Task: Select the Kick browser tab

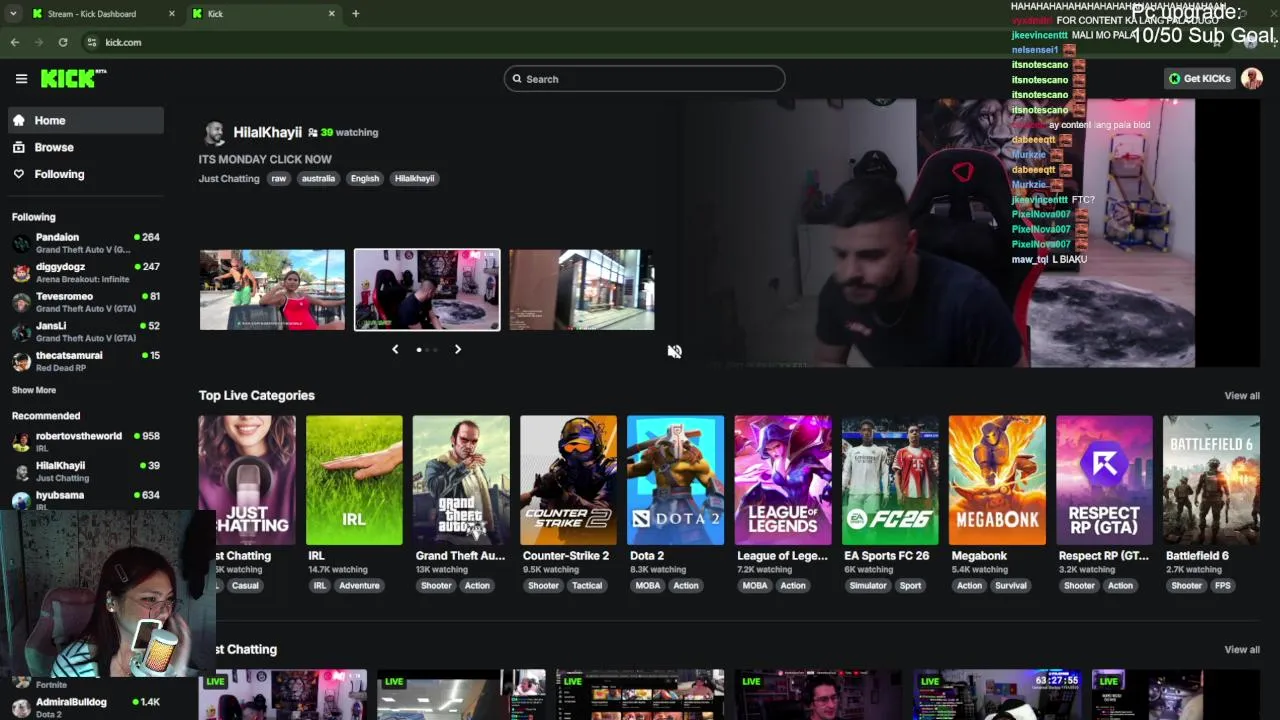Action: (x=264, y=14)
